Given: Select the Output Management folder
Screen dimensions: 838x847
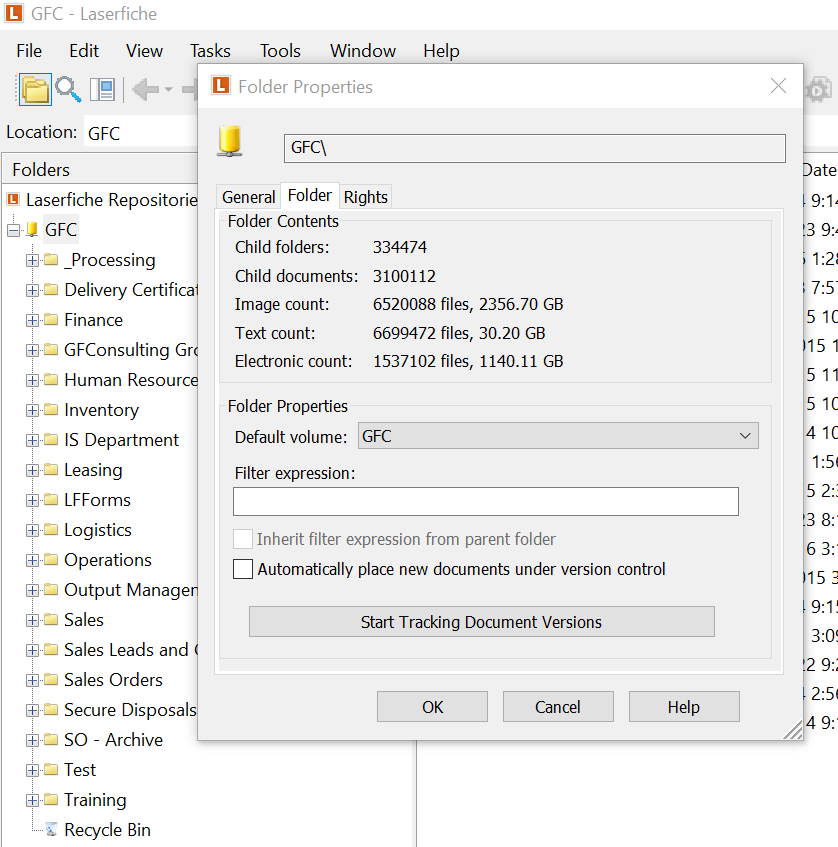Looking at the screenshot, I should point(131,589).
